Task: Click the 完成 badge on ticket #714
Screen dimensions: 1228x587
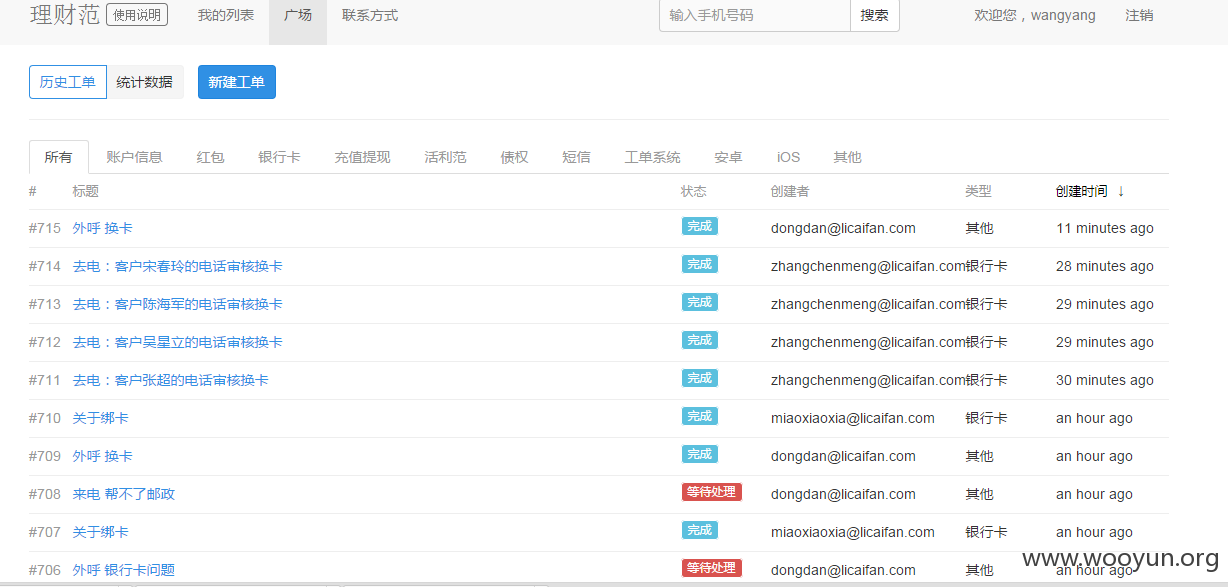Action: [700, 264]
